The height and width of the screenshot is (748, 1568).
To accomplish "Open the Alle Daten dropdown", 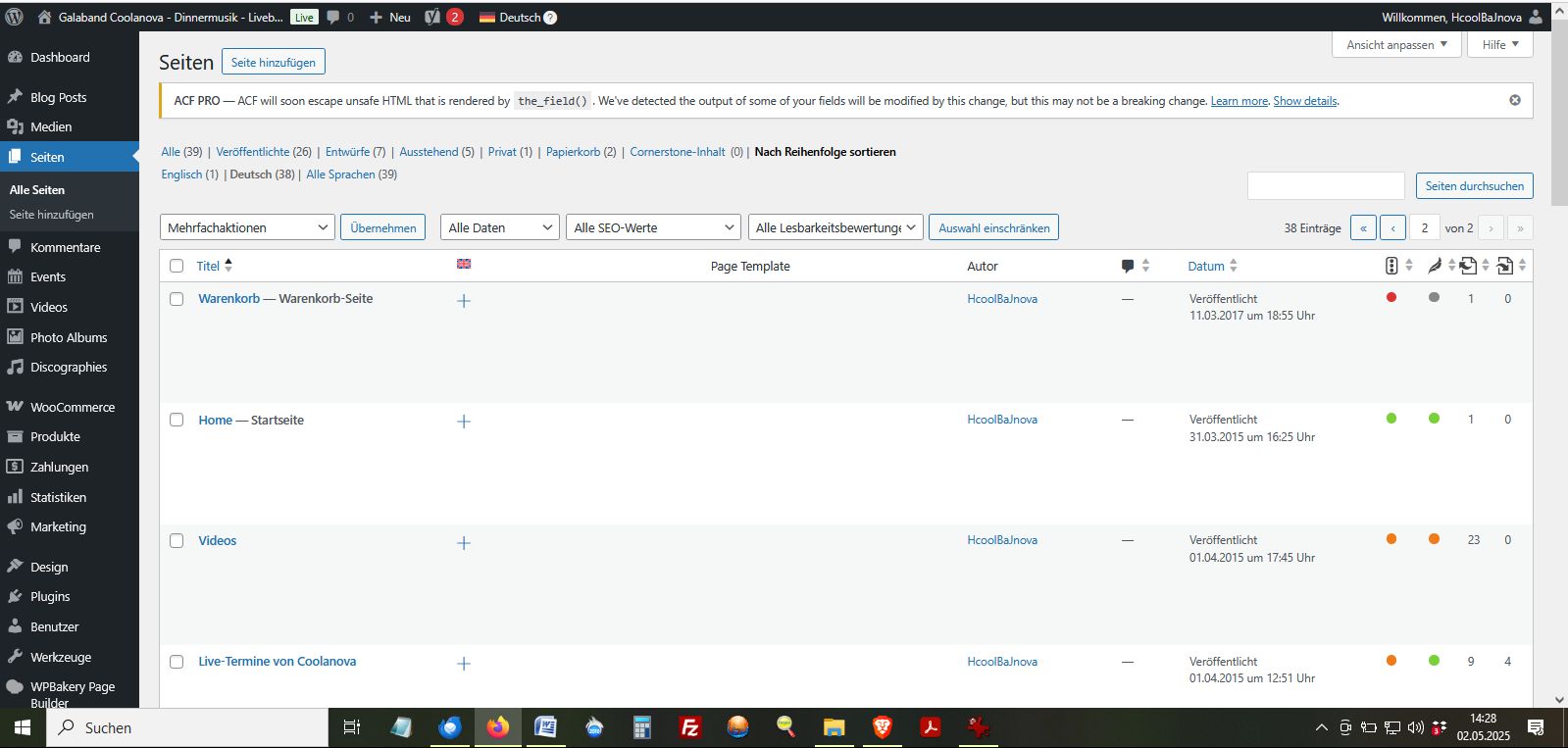I will 500,227.
